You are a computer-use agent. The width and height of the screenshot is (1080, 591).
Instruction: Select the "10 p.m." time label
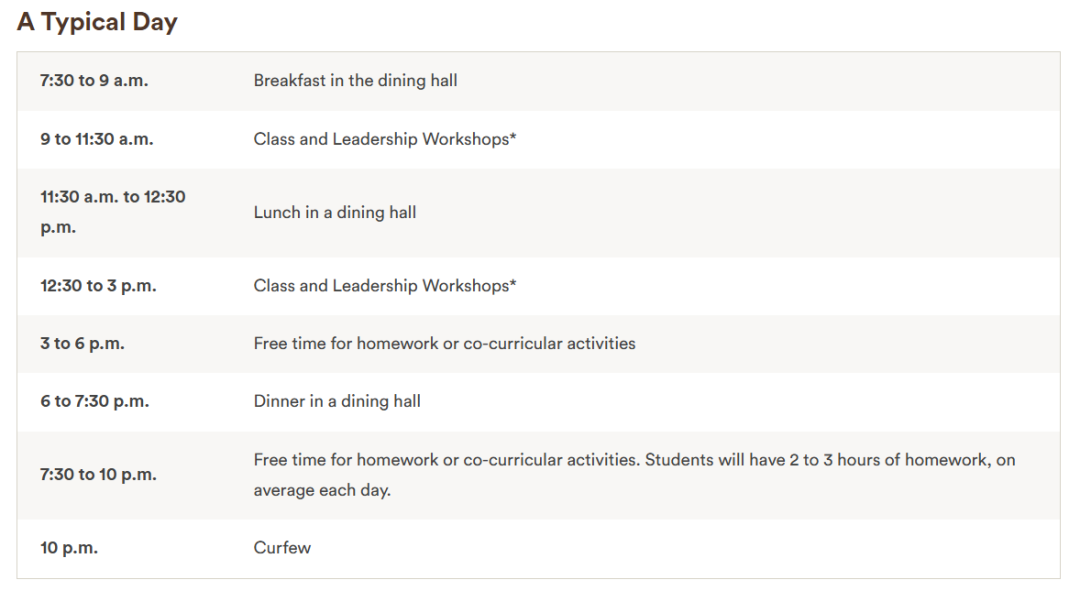tap(69, 548)
